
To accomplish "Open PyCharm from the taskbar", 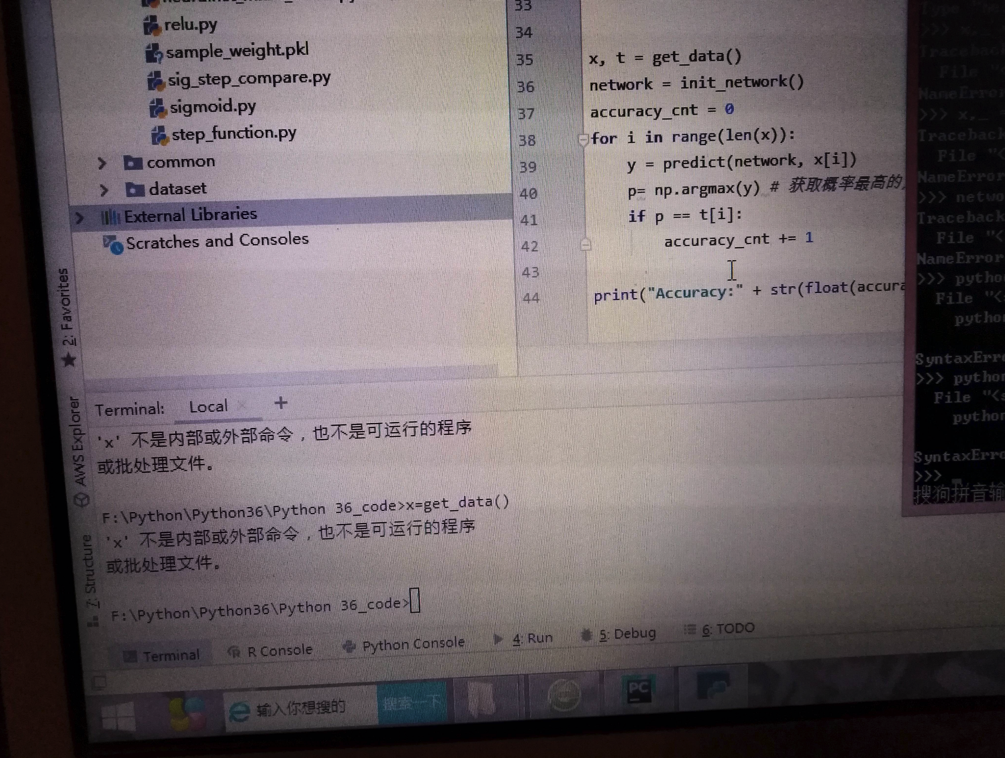I will pos(638,692).
